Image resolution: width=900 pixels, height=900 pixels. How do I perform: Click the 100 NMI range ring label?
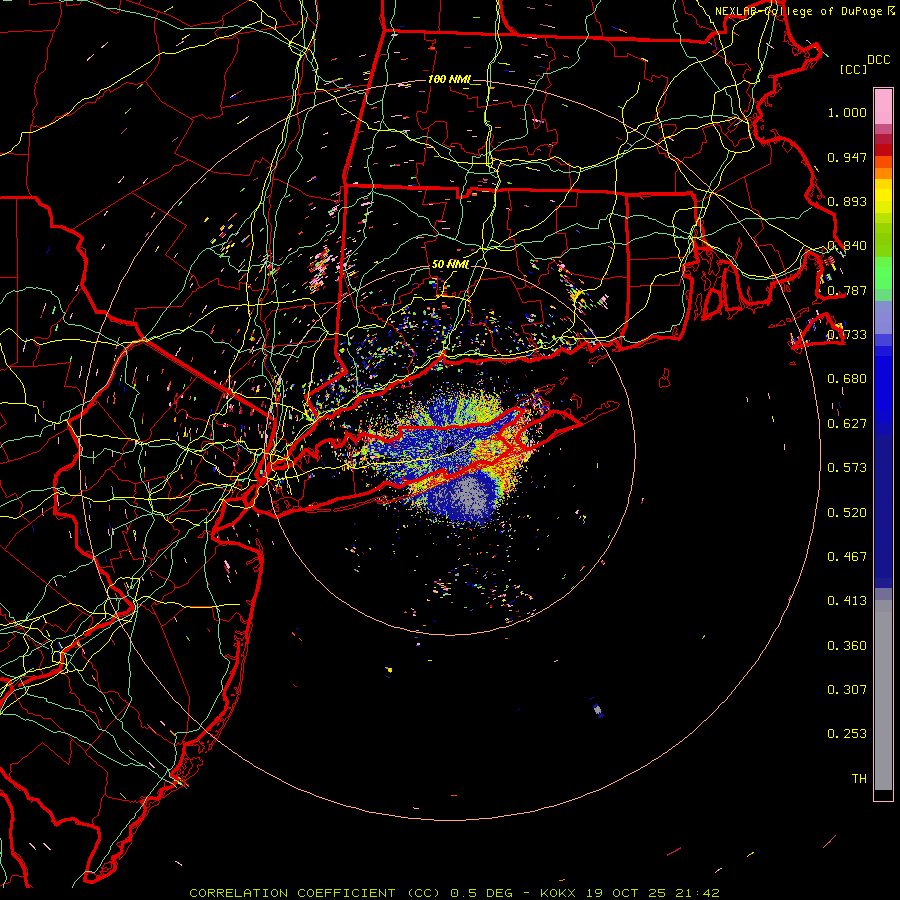(x=449, y=79)
